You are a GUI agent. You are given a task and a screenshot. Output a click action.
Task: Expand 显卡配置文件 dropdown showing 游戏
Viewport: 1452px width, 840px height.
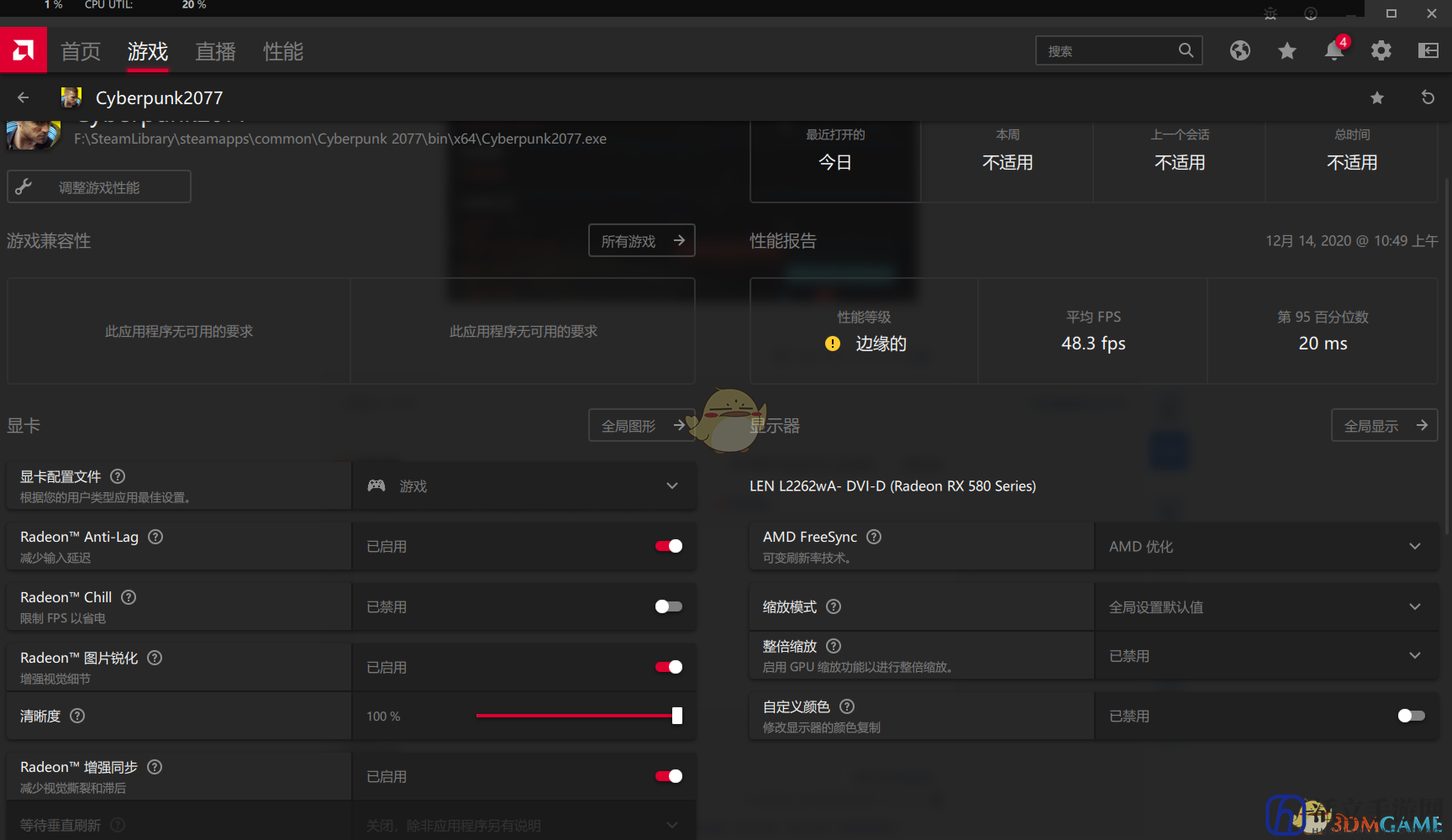(x=524, y=486)
